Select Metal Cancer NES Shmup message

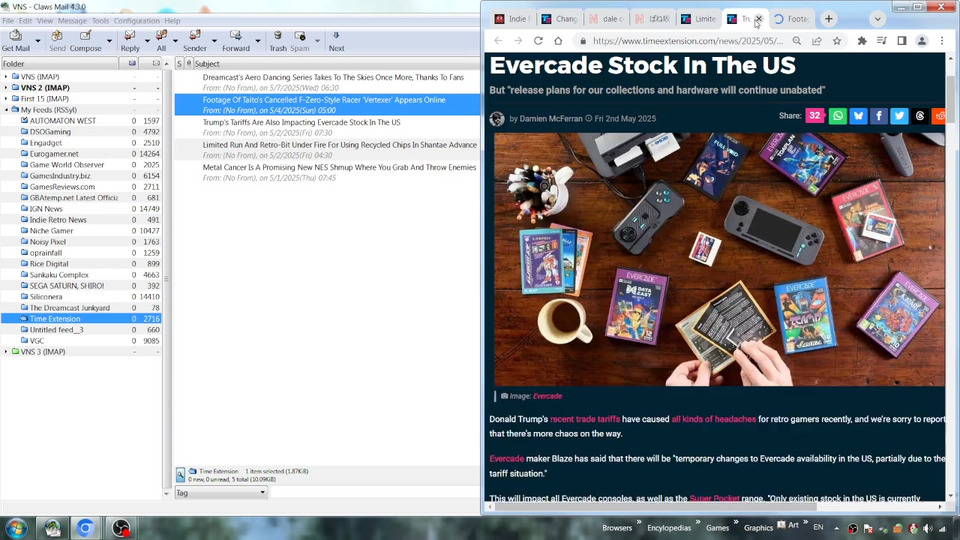click(x=327, y=172)
